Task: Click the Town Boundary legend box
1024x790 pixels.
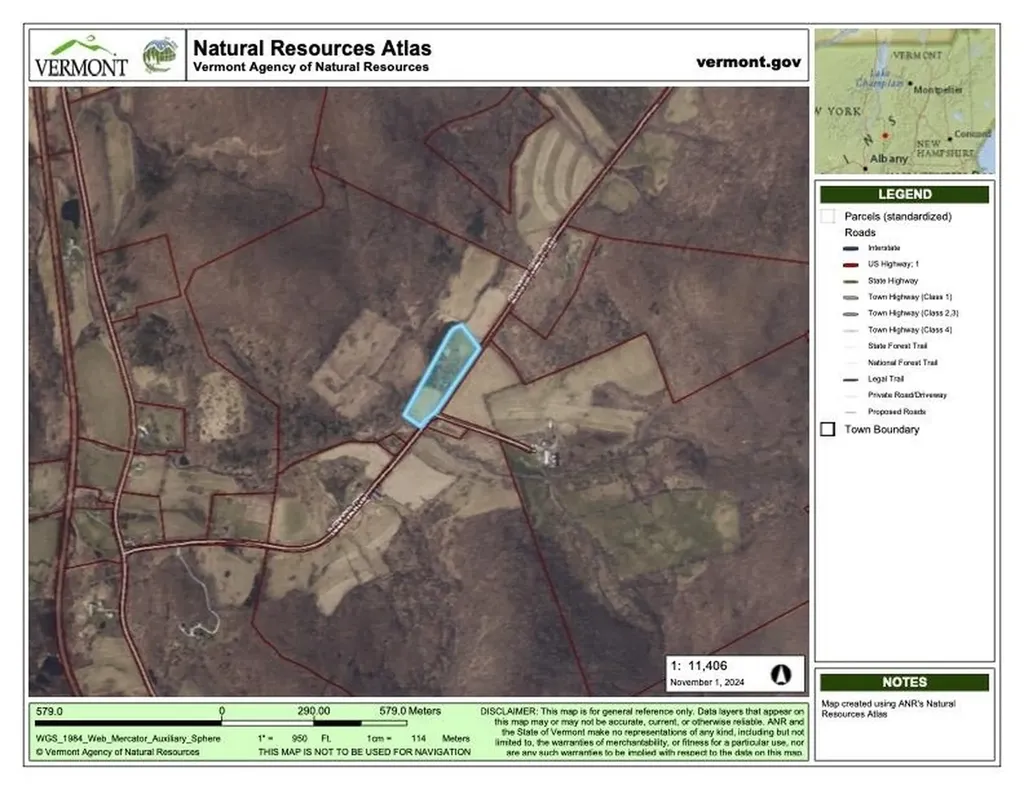Action: tap(828, 429)
